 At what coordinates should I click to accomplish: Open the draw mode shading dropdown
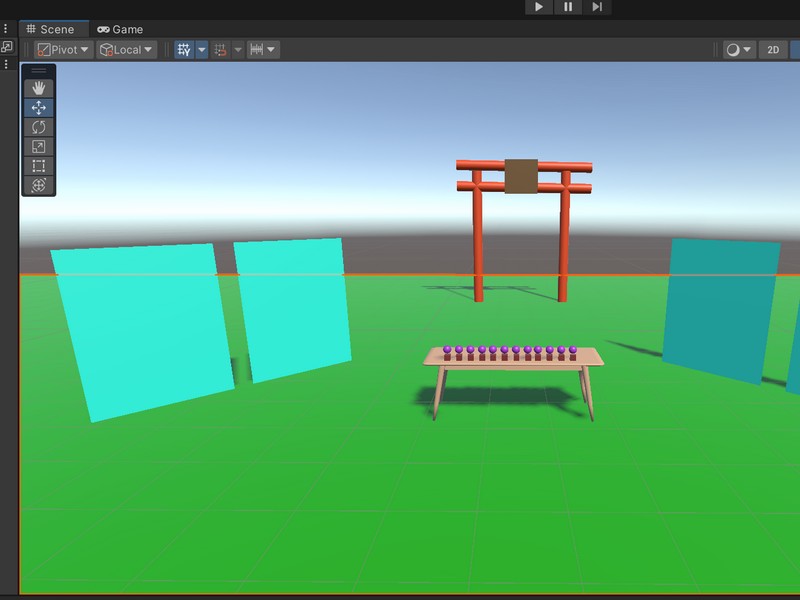tap(739, 49)
